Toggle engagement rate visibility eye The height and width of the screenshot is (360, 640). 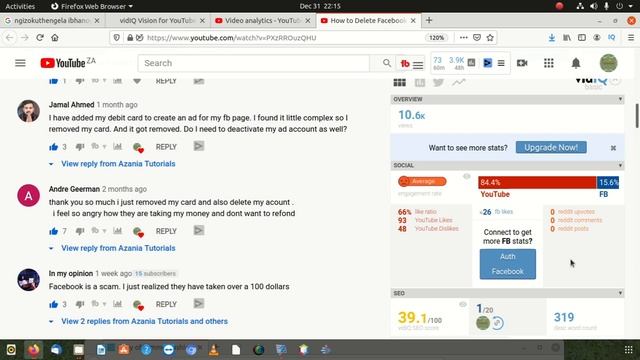467,176
